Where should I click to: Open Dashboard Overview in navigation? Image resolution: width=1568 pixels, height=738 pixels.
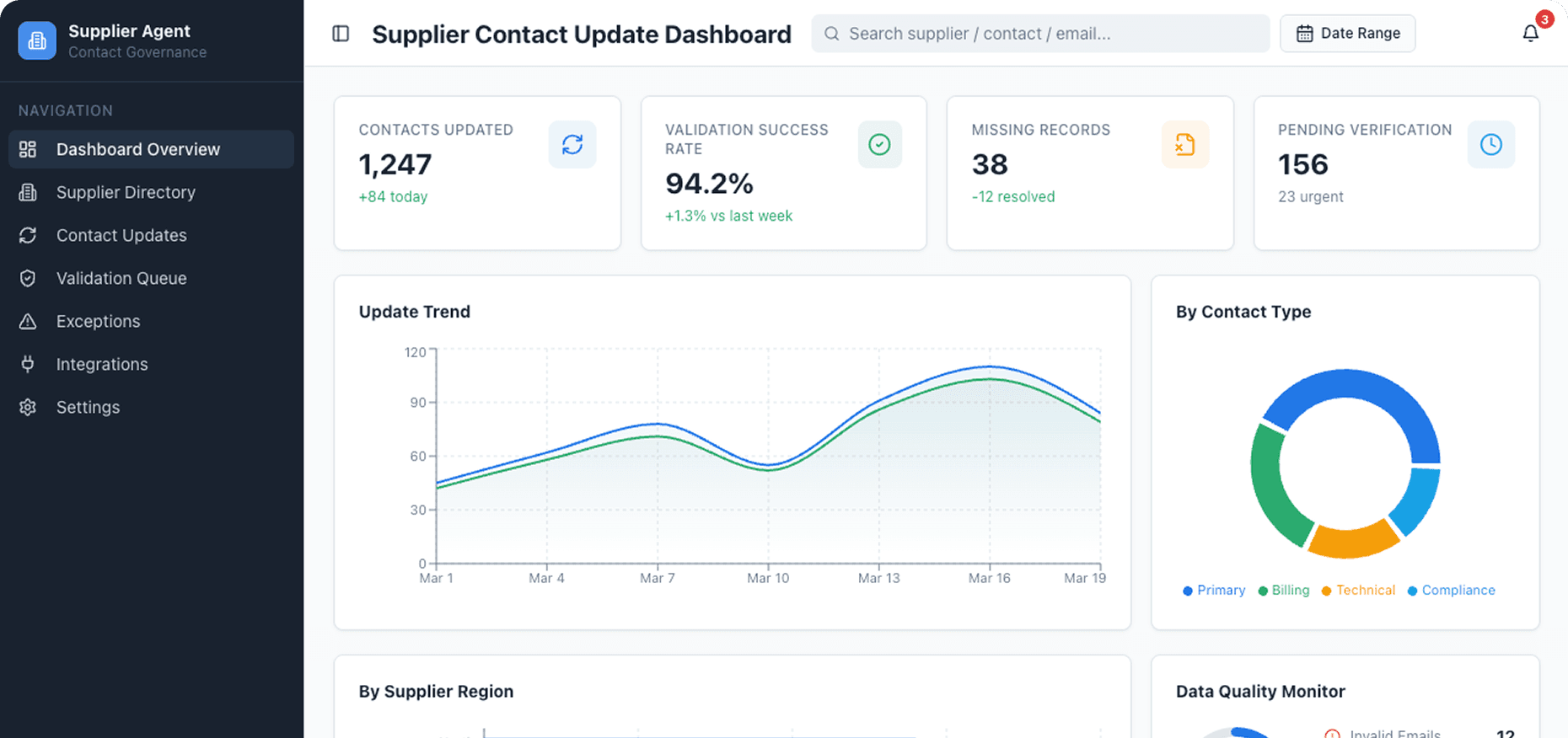point(152,149)
